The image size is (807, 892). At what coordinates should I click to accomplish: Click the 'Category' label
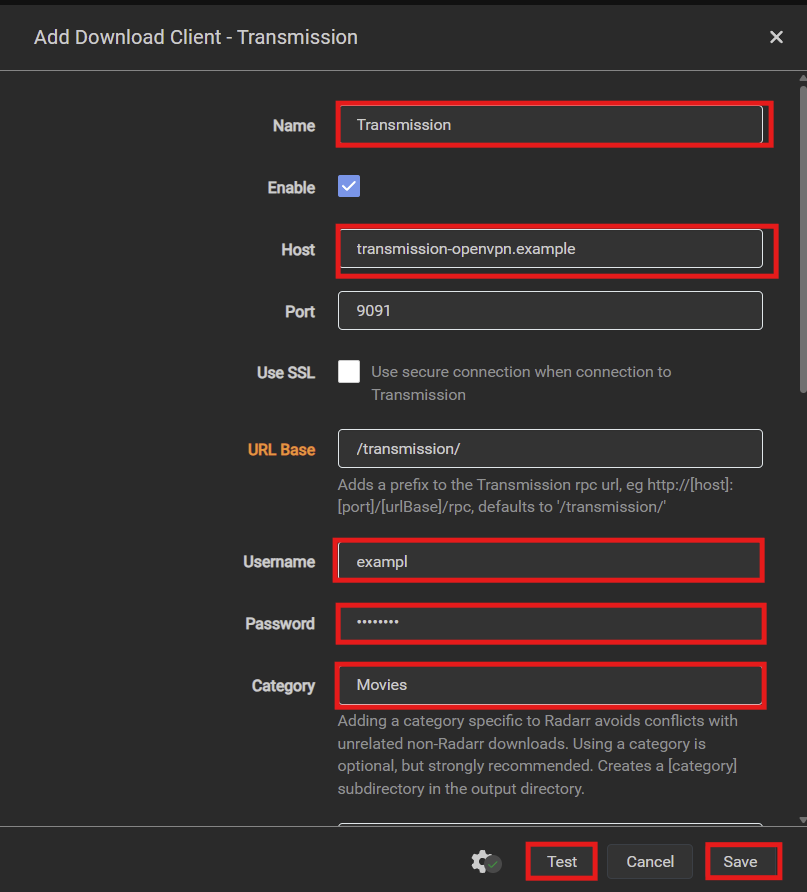pos(283,686)
